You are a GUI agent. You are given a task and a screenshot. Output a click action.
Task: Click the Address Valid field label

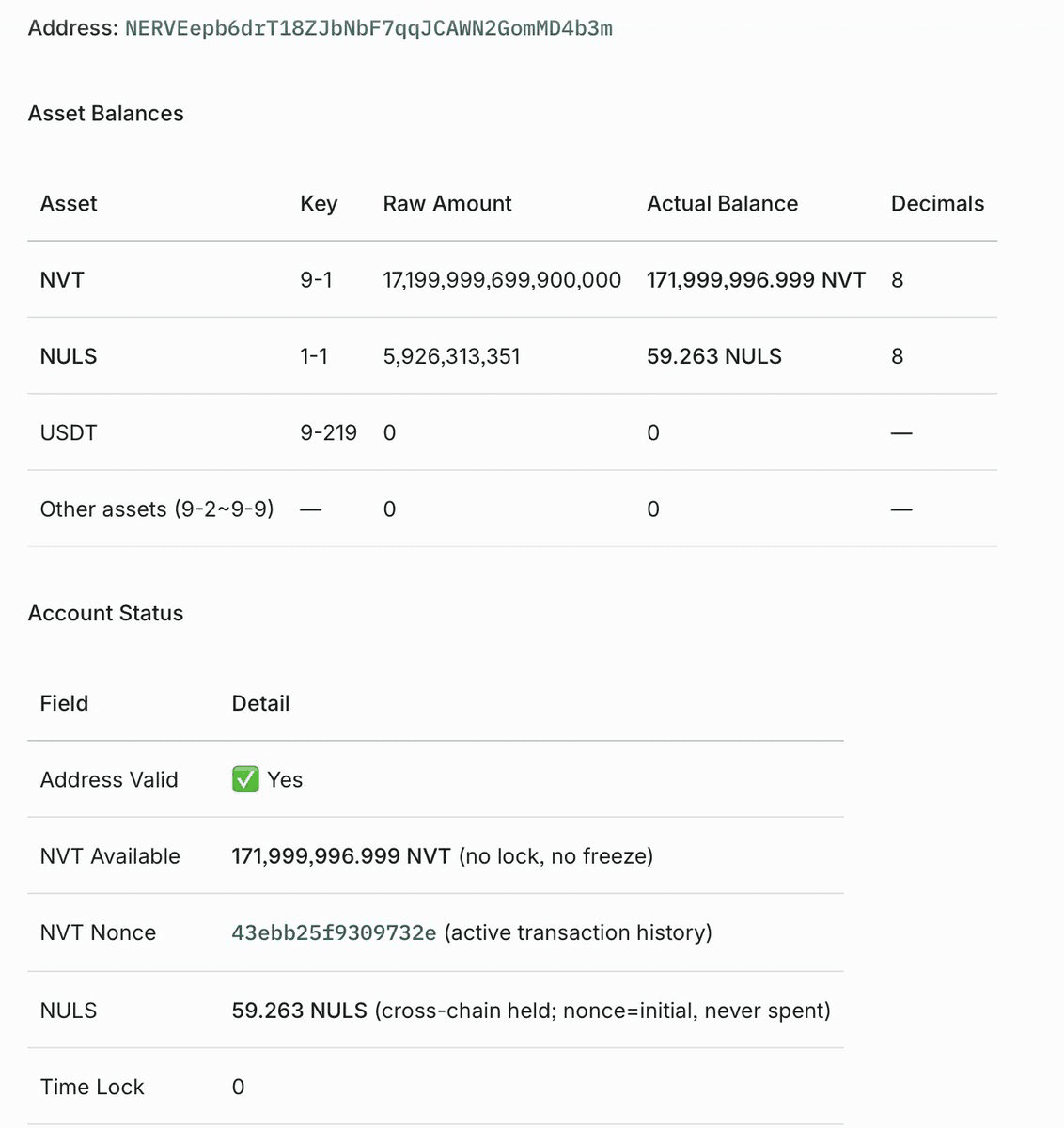coord(109,779)
